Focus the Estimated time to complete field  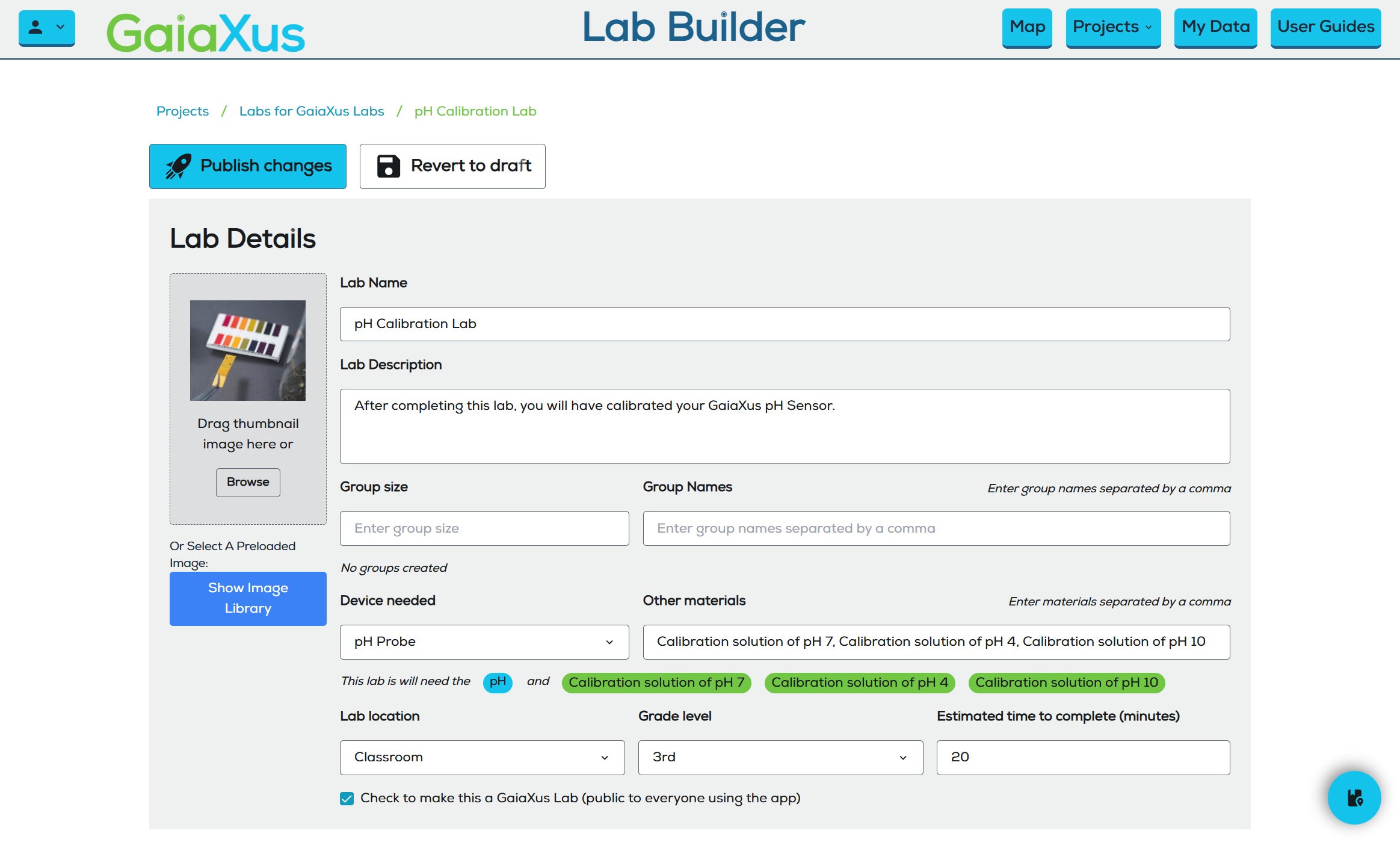click(1083, 758)
